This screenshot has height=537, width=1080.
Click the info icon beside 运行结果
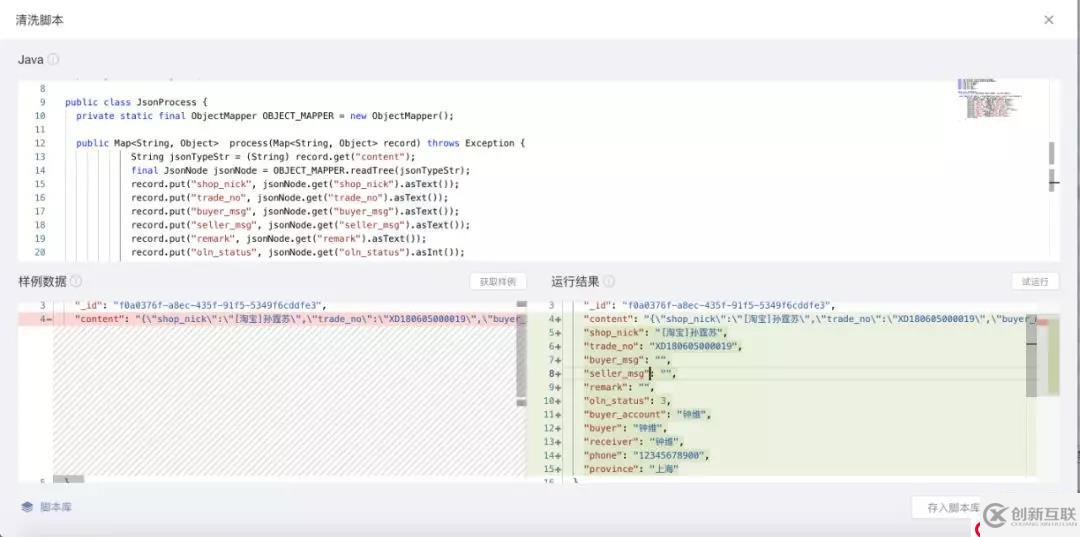609,281
